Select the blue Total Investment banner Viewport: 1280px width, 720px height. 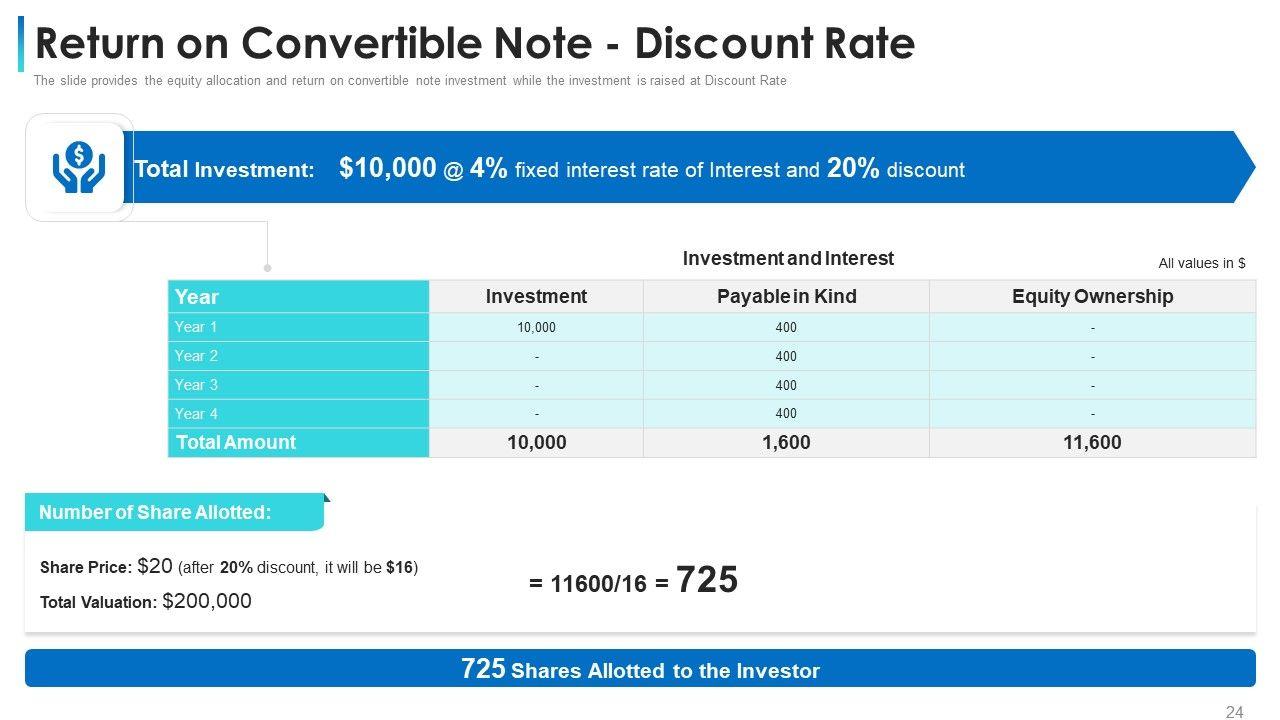point(690,168)
